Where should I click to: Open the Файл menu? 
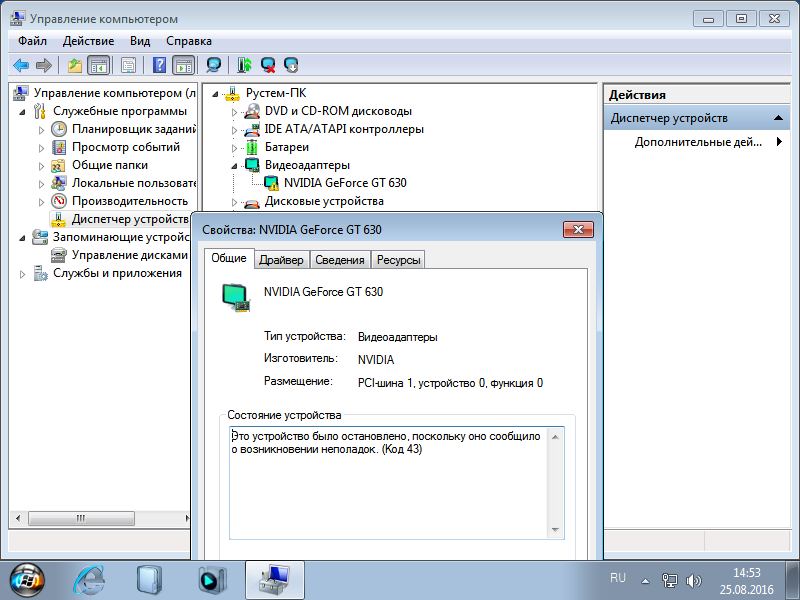click(32, 41)
